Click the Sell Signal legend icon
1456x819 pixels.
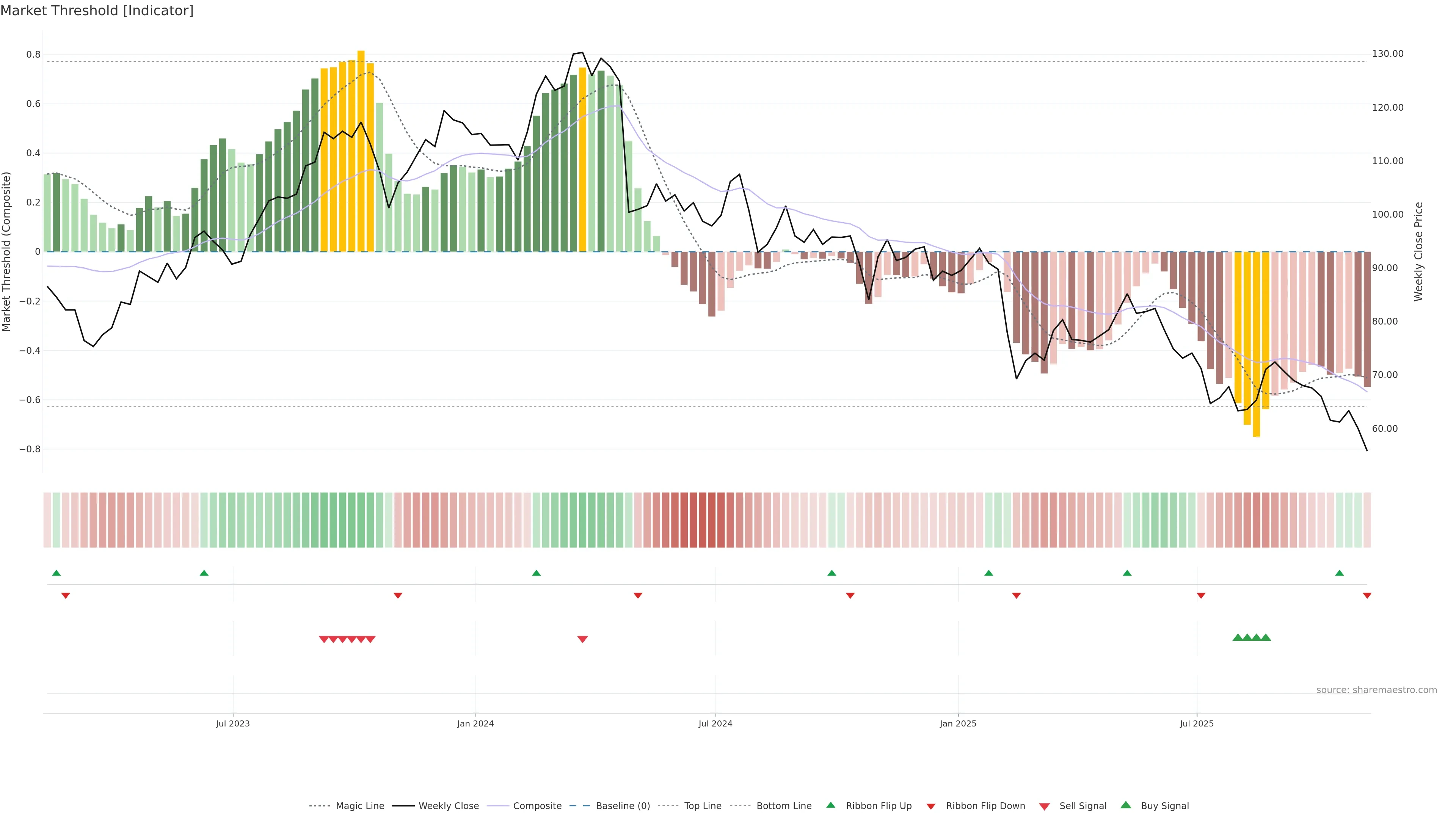1045,806
